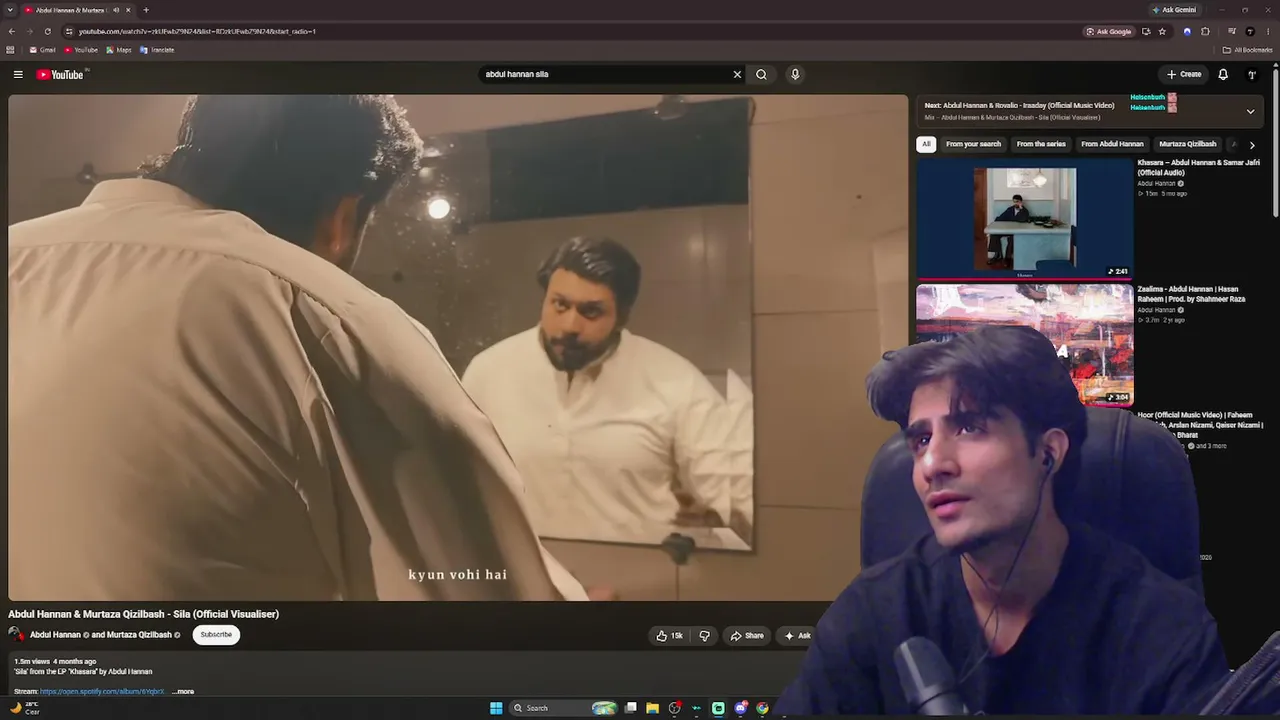Open Hoor (Official Music Video) title
Viewport: 1280px width, 720px height.
(1200, 424)
